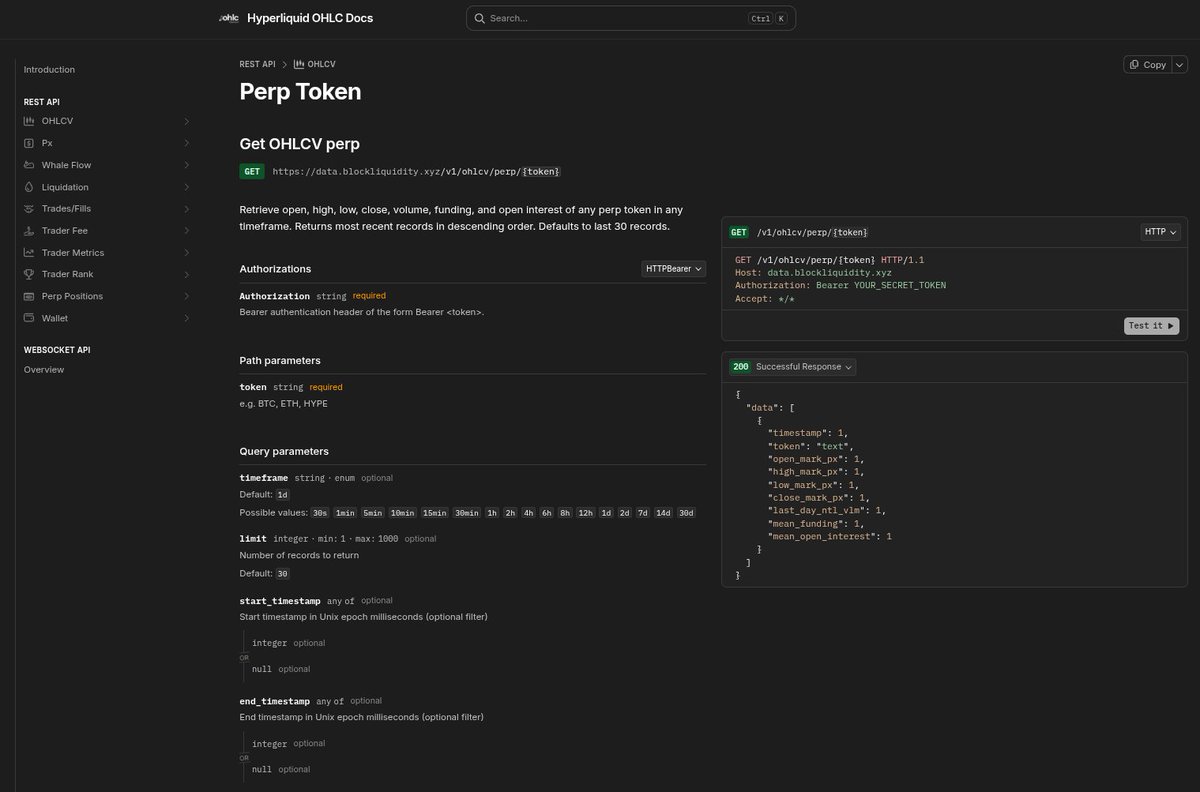Image resolution: width=1200 pixels, height=792 pixels.
Task: Click the 15min timeframe value
Action: coord(435,513)
